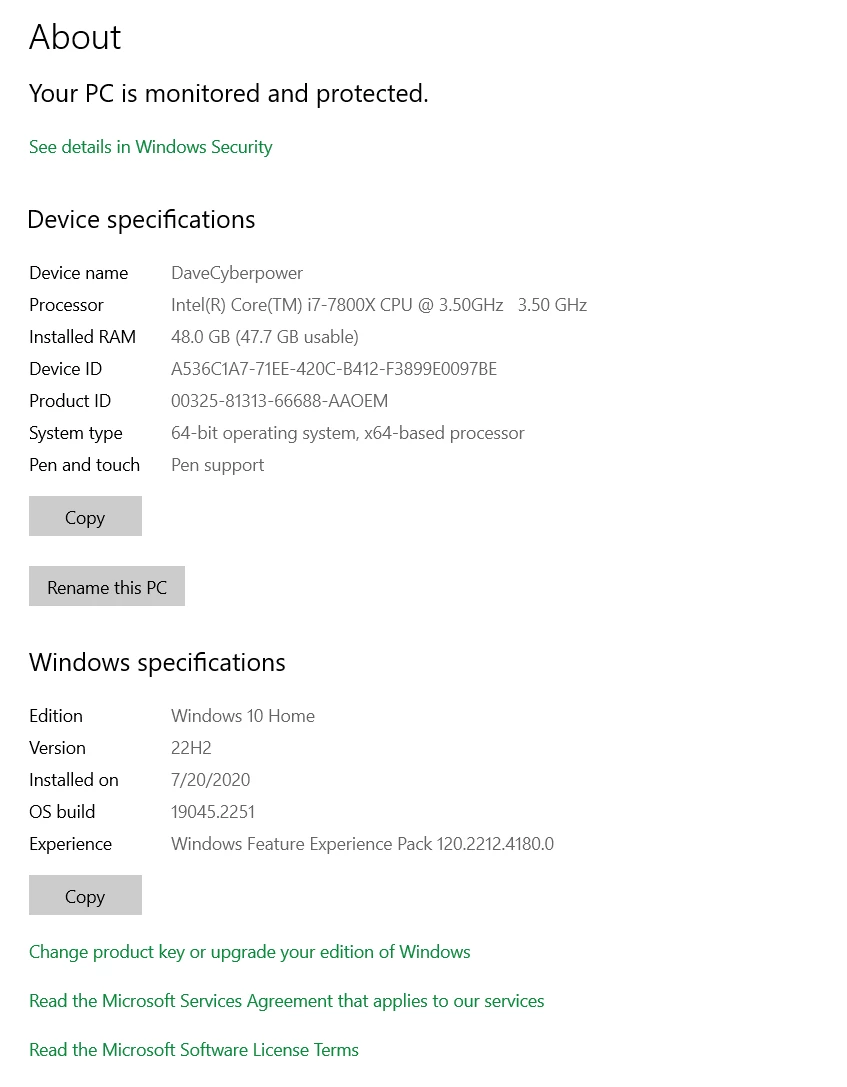847x1087 pixels.
Task: Select the device name DaveCyberpower
Action: [237, 273]
